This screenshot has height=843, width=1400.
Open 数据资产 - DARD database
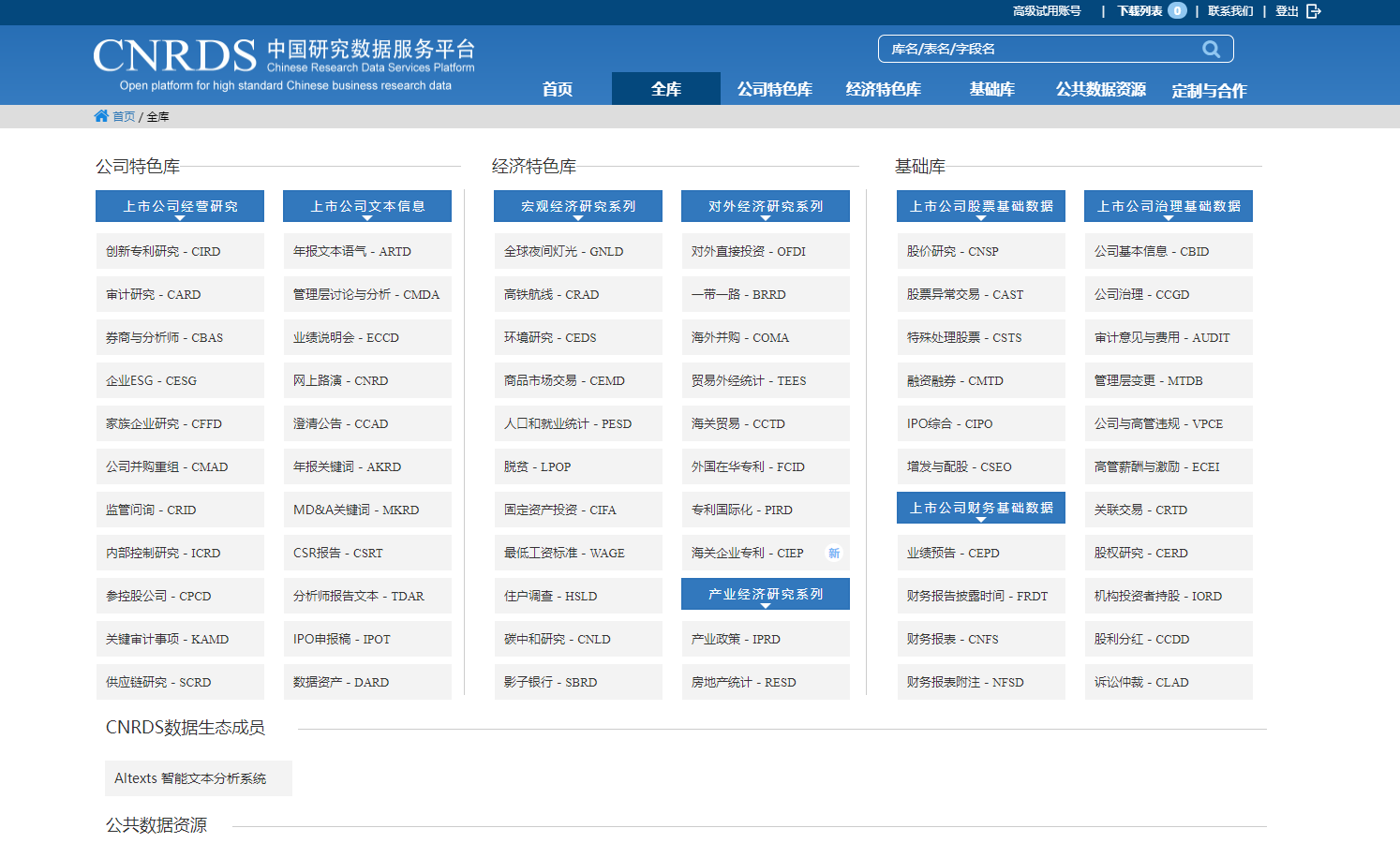tap(367, 682)
